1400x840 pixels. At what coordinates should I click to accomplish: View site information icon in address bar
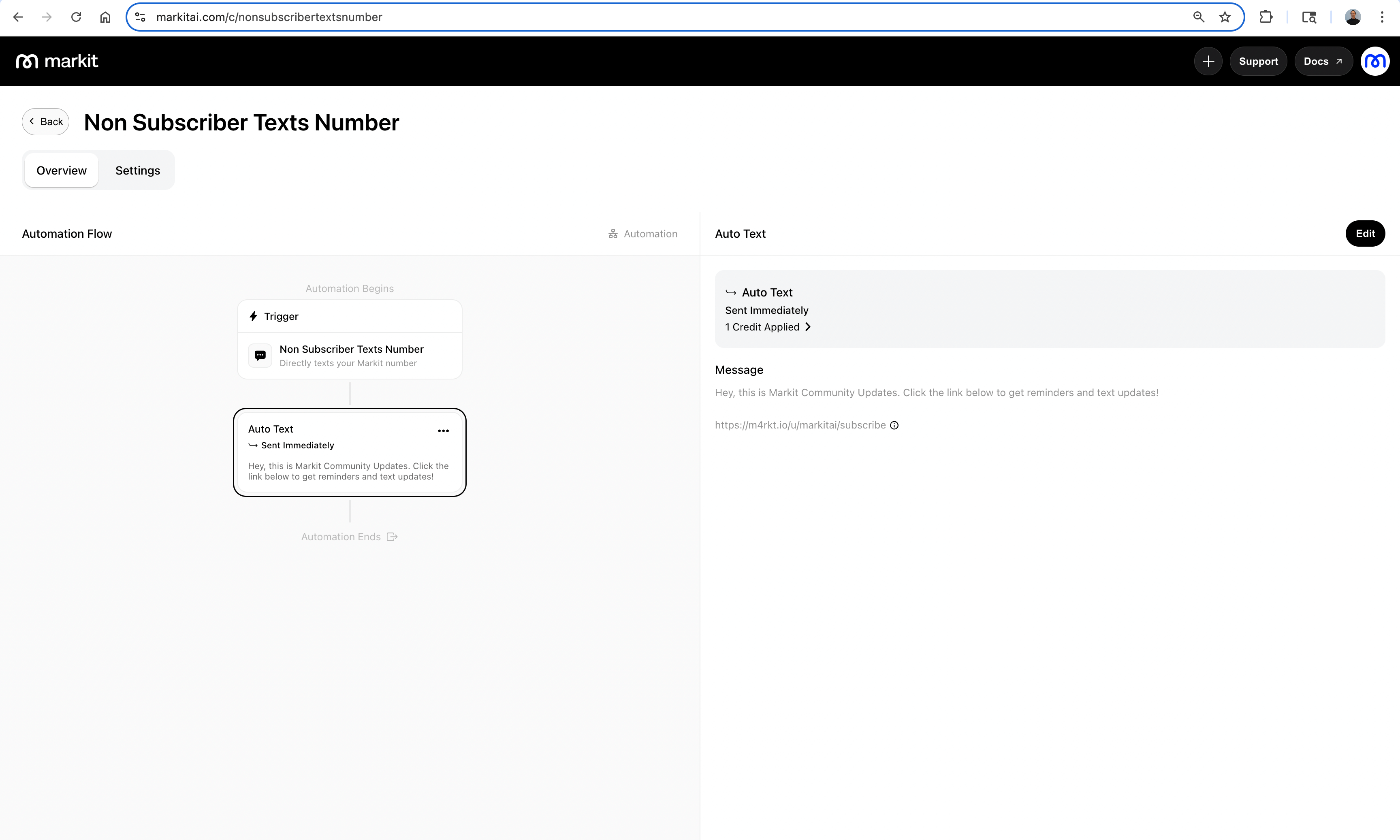click(x=141, y=17)
